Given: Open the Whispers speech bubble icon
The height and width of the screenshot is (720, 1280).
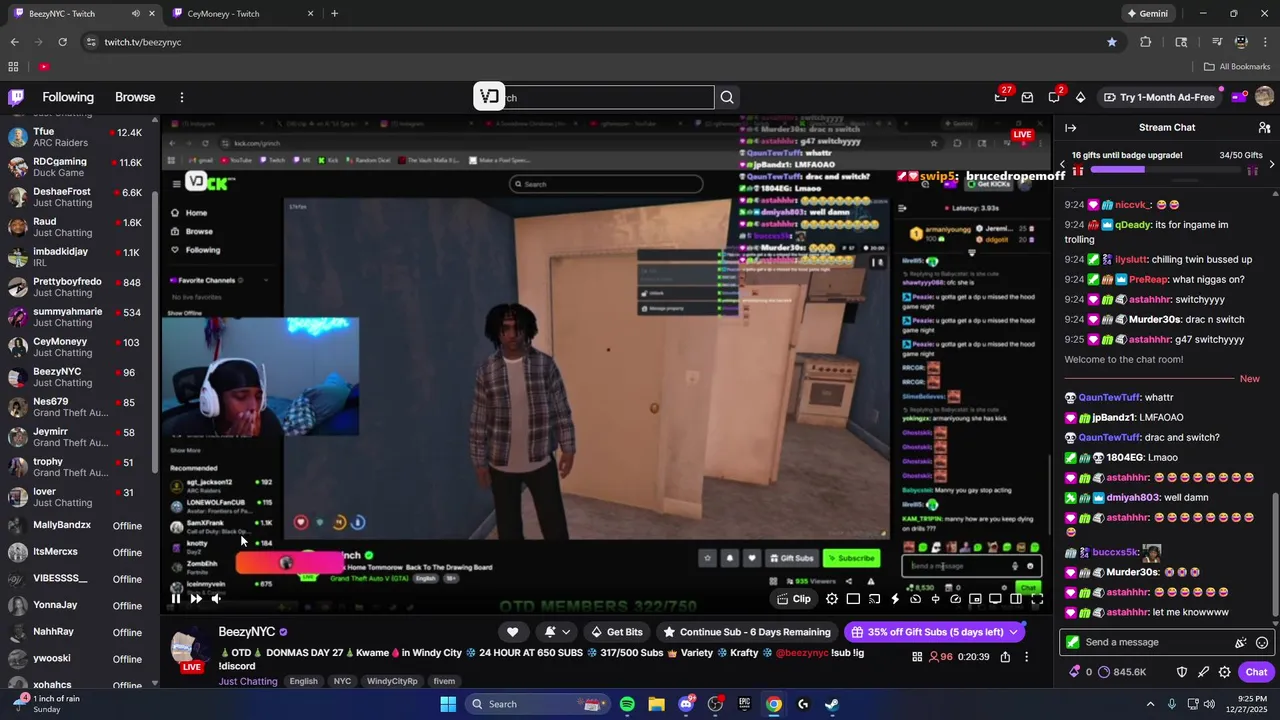Looking at the screenshot, I should pos(1054,97).
